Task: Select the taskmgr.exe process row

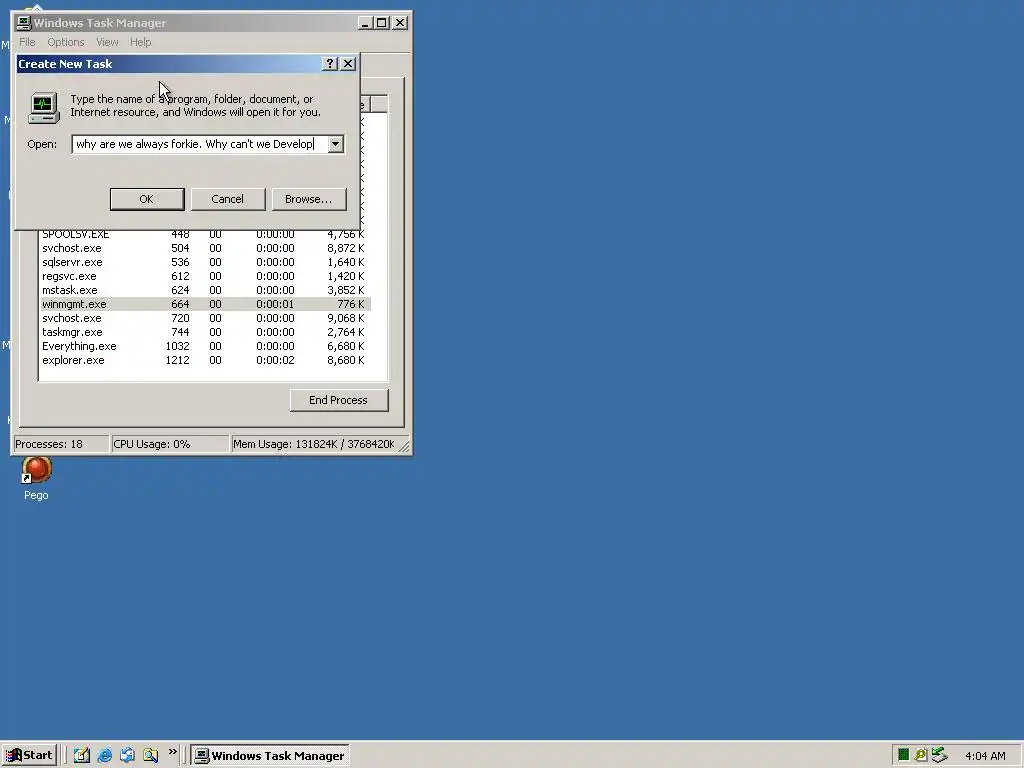Action: tap(205, 332)
